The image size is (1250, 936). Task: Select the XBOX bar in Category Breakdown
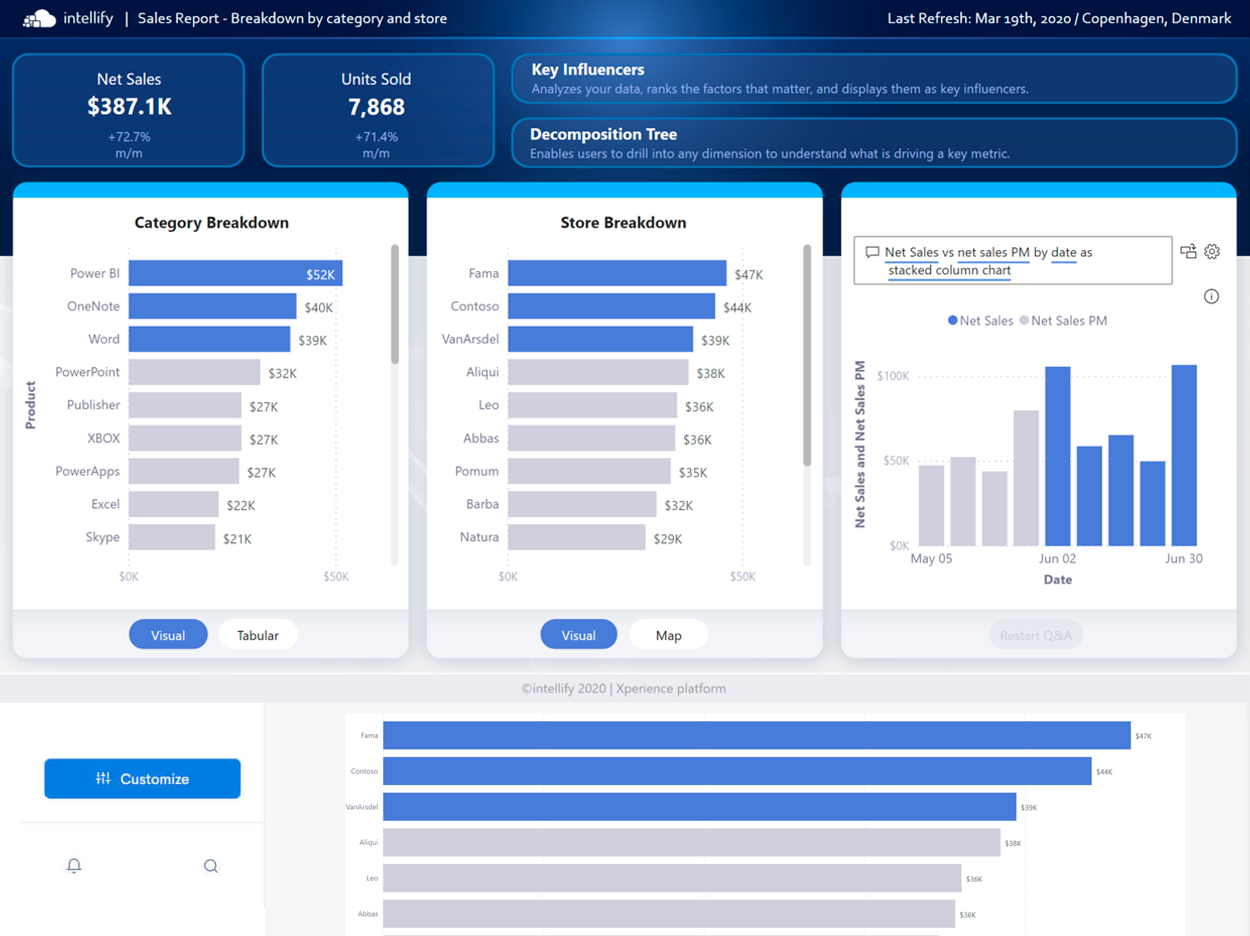(185, 438)
